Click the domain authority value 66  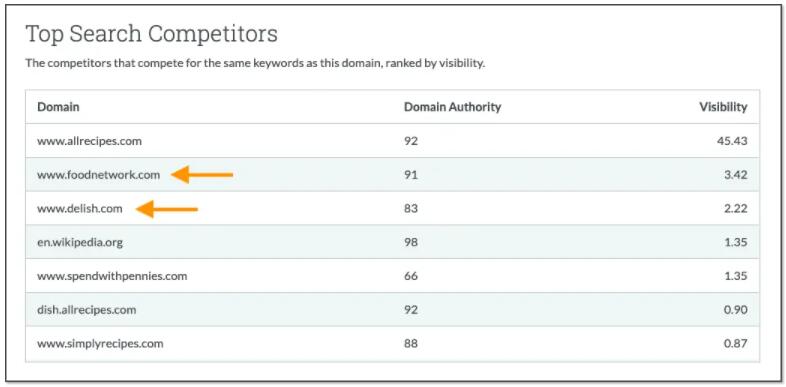point(411,276)
